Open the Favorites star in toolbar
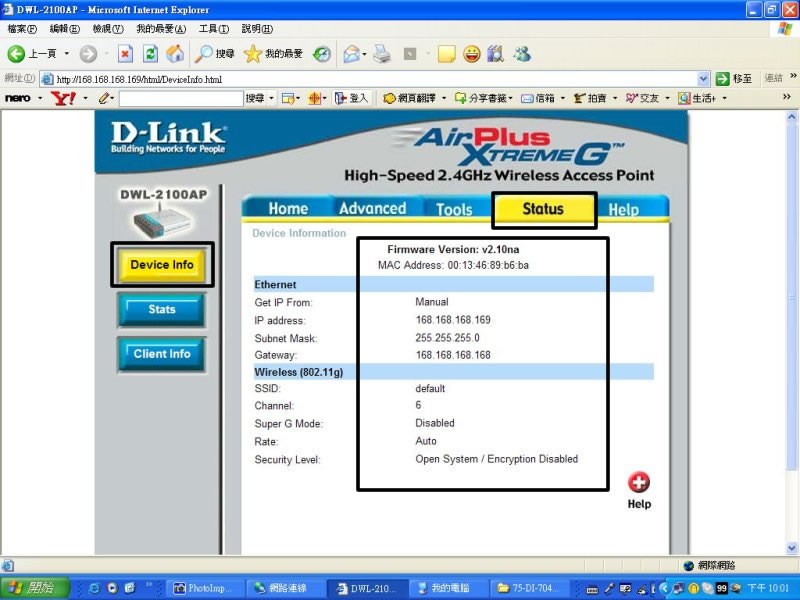 [253, 54]
